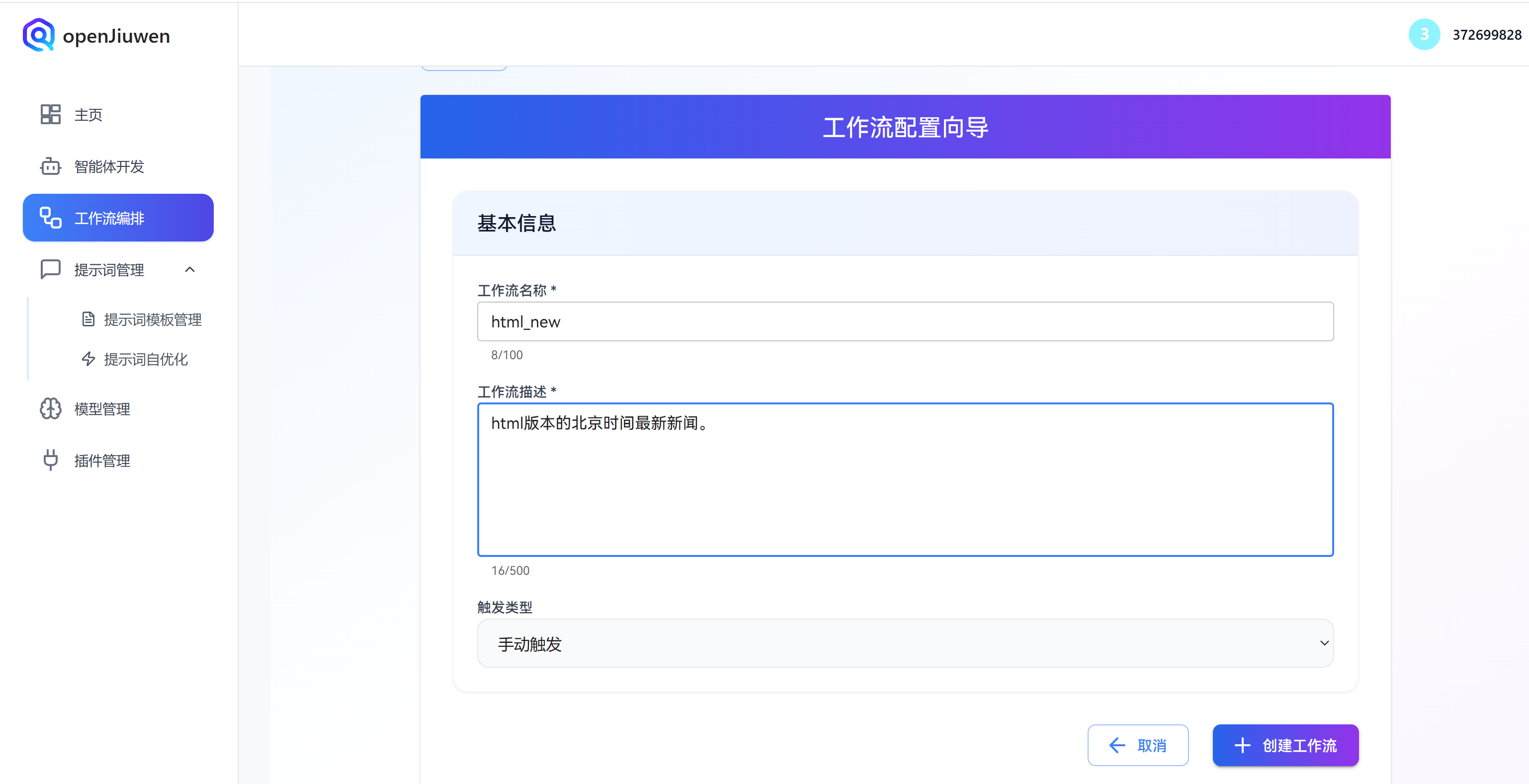Click the dropdown arrow beside 手动触发
The image size is (1529, 784).
[1324, 643]
